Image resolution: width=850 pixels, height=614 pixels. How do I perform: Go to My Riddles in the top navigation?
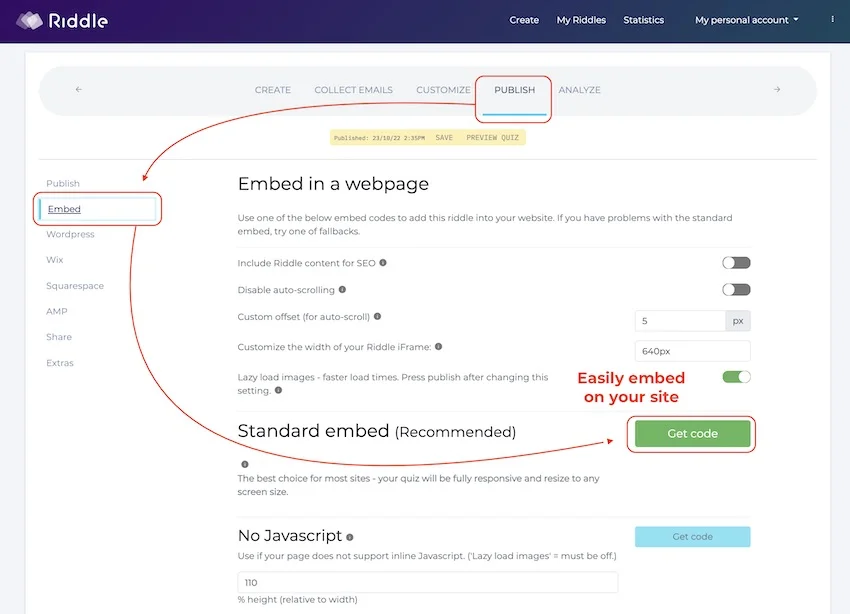(581, 20)
